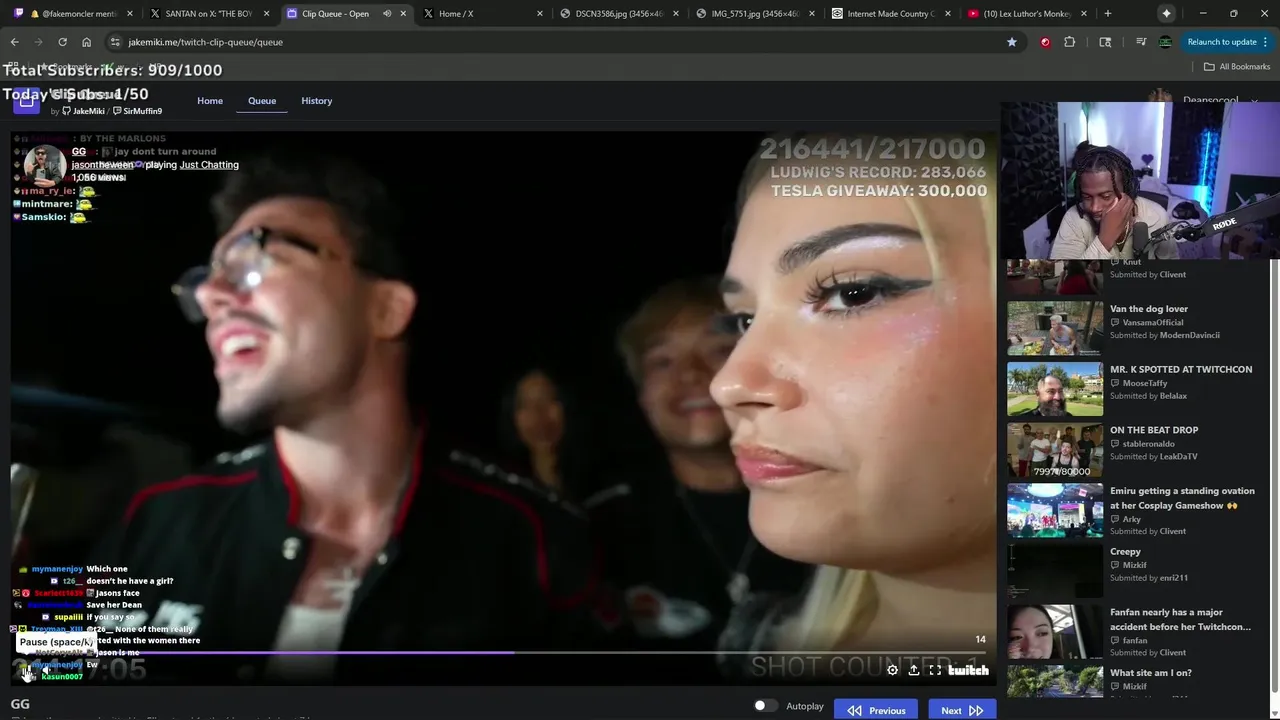Skip to the Next clip
The height and width of the screenshot is (720, 1280).
[962, 710]
